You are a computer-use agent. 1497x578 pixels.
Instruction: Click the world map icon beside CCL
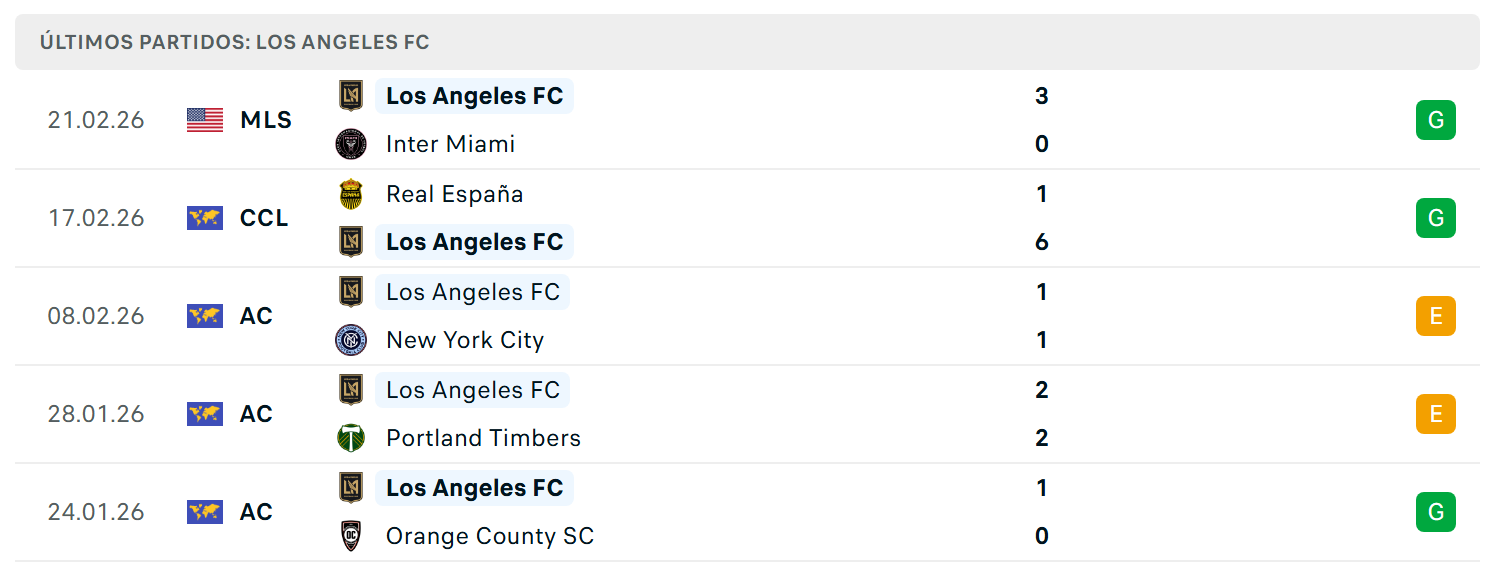(x=205, y=218)
